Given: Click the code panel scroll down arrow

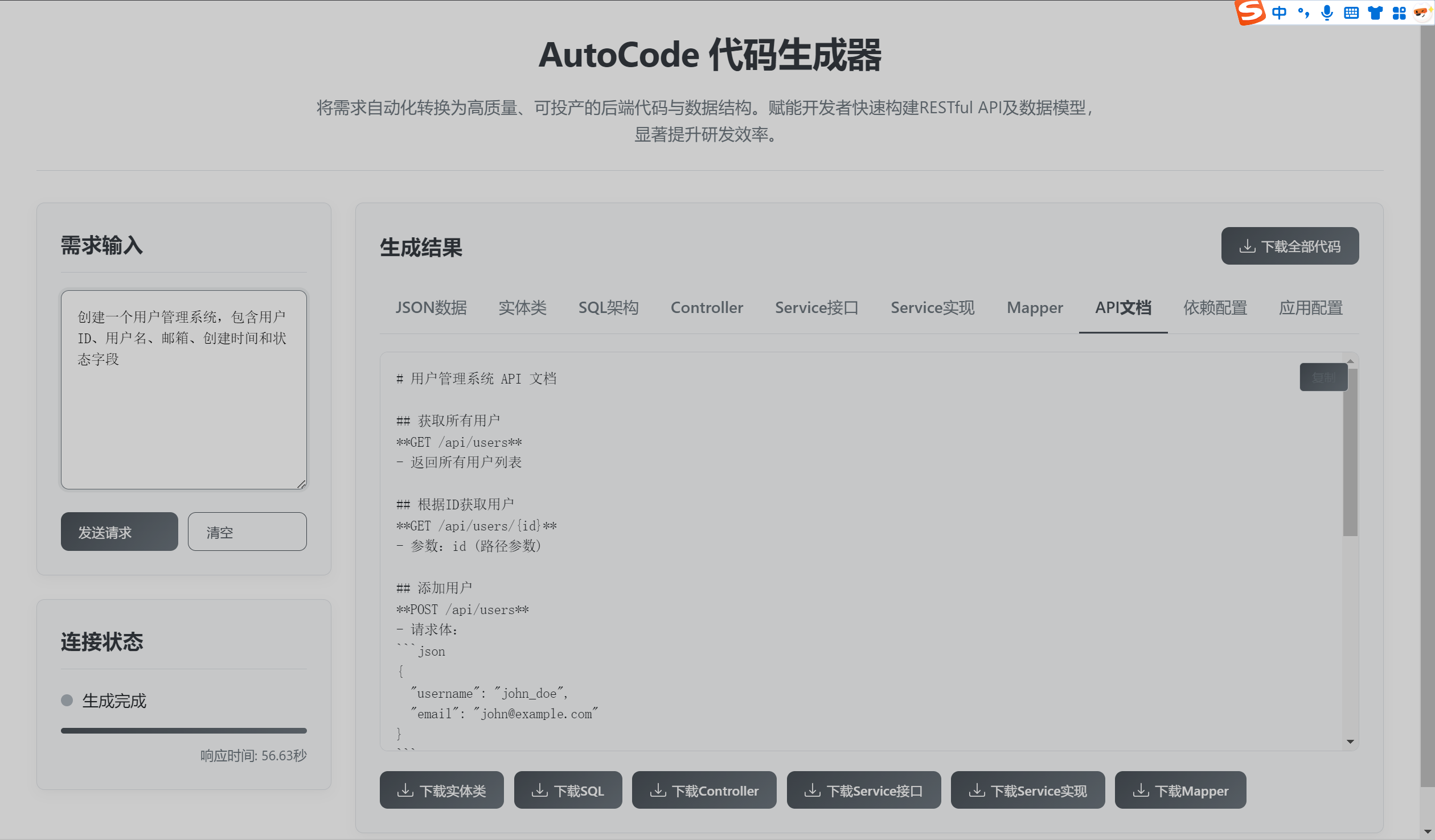Looking at the screenshot, I should pos(1350,742).
